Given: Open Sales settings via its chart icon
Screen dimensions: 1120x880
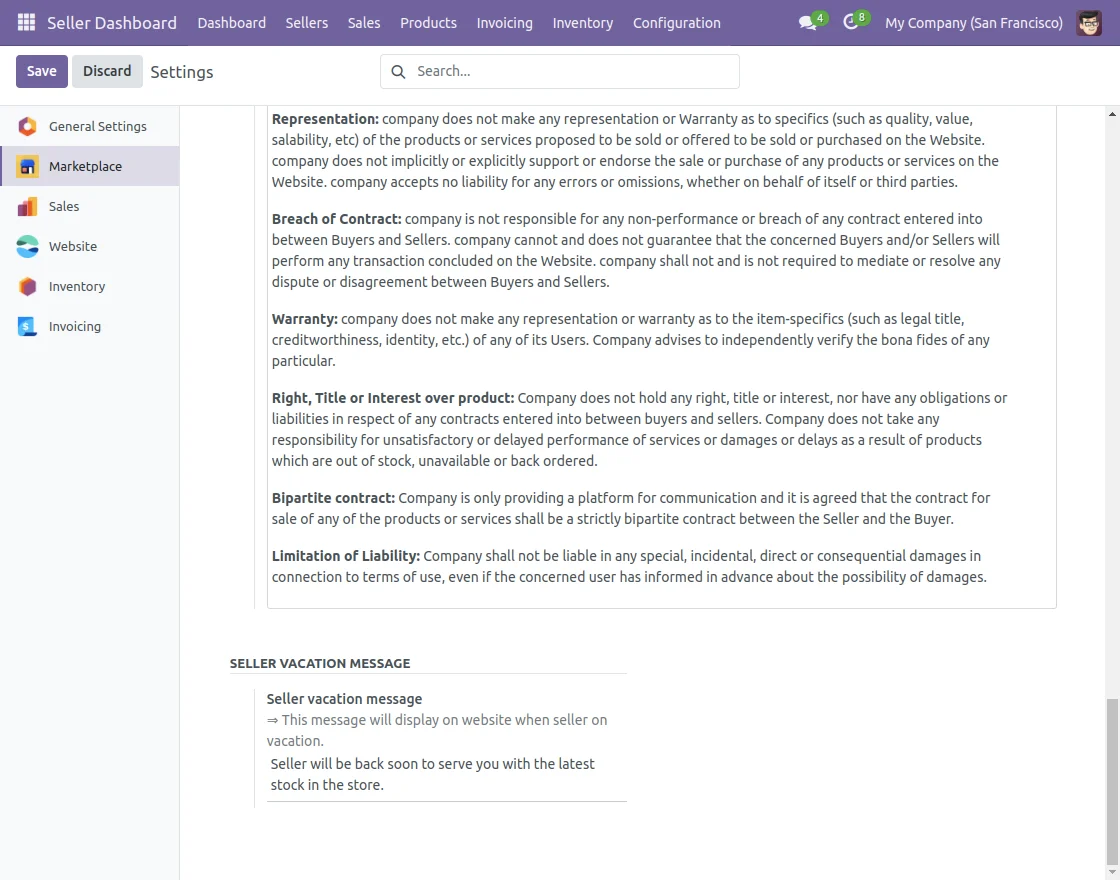Looking at the screenshot, I should pos(27,206).
